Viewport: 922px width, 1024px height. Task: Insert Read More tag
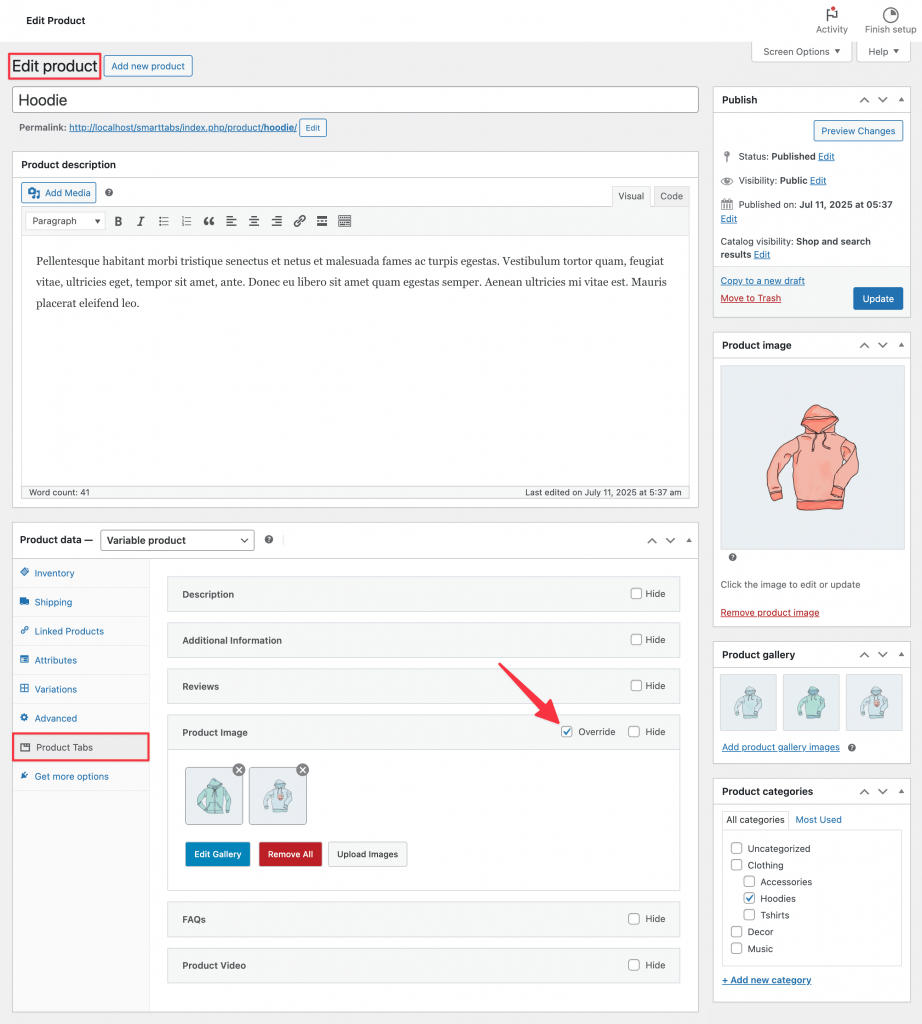click(x=322, y=221)
